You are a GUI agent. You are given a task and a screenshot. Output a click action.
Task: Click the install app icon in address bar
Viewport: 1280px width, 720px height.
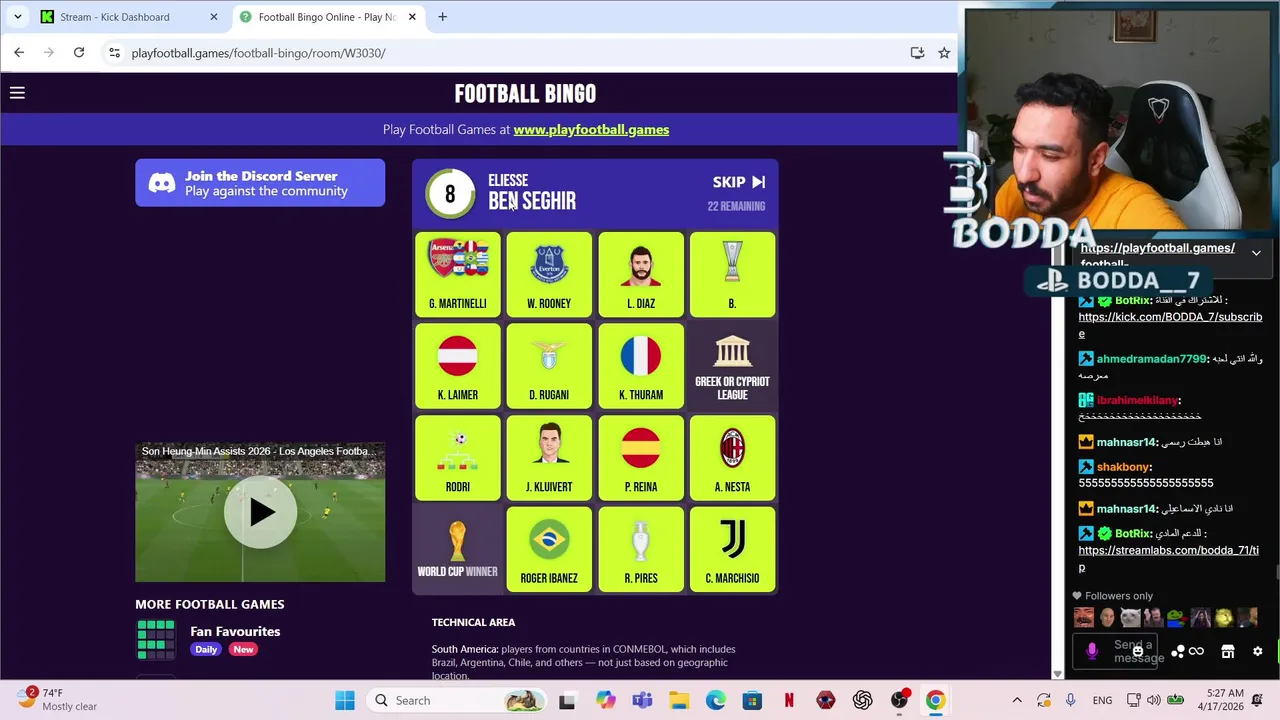coord(917,53)
